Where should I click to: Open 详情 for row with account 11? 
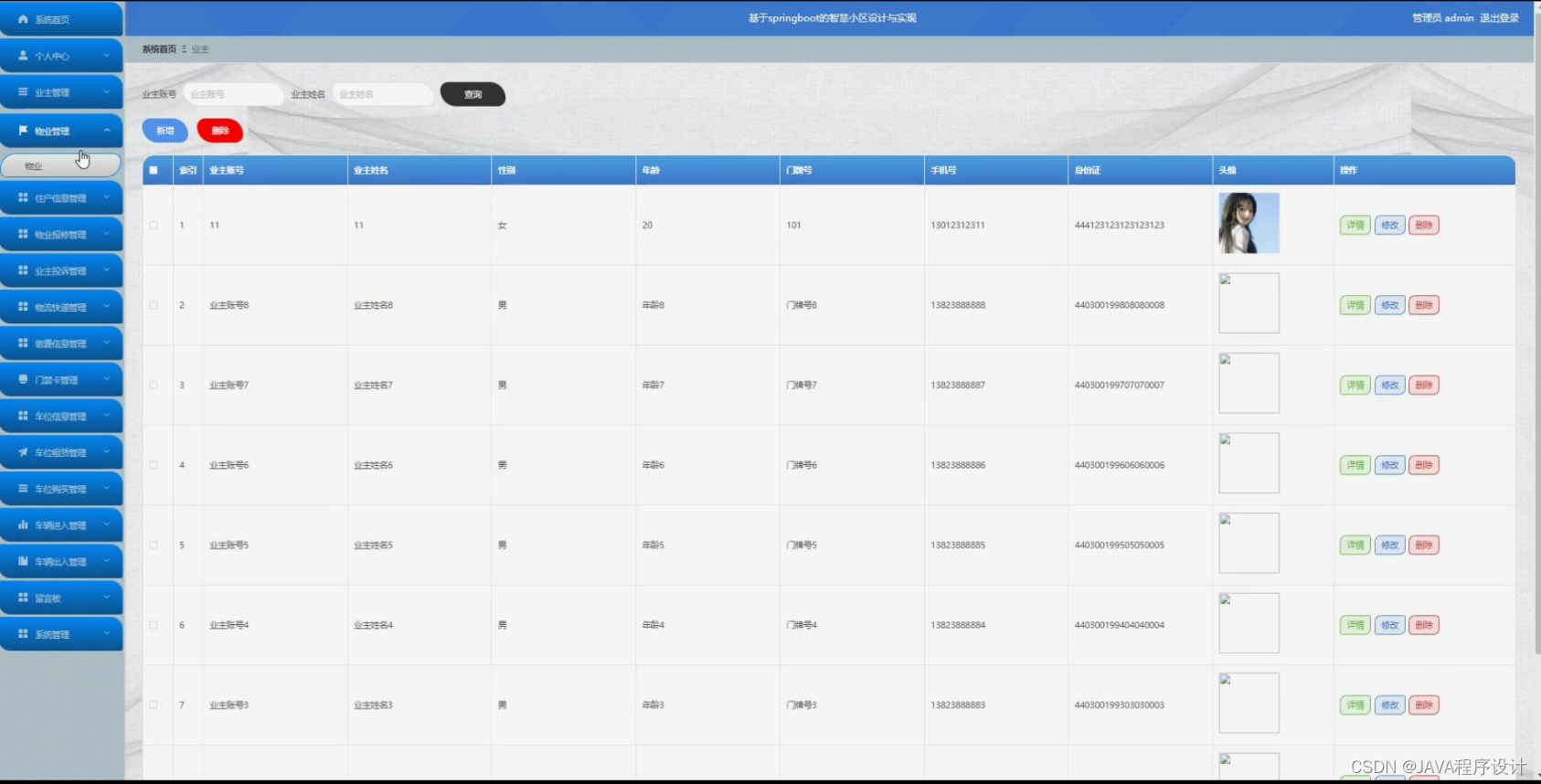1355,225
